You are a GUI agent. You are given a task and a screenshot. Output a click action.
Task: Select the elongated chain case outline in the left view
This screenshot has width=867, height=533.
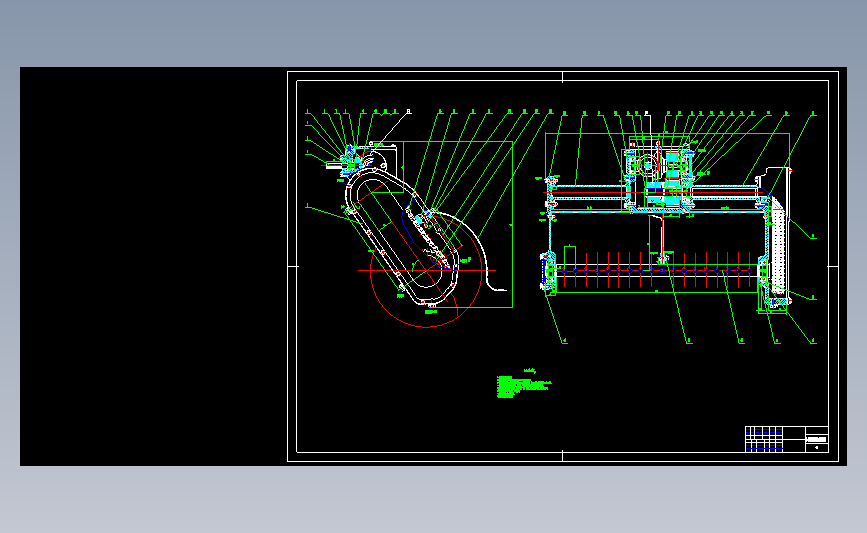coord(402,238)
